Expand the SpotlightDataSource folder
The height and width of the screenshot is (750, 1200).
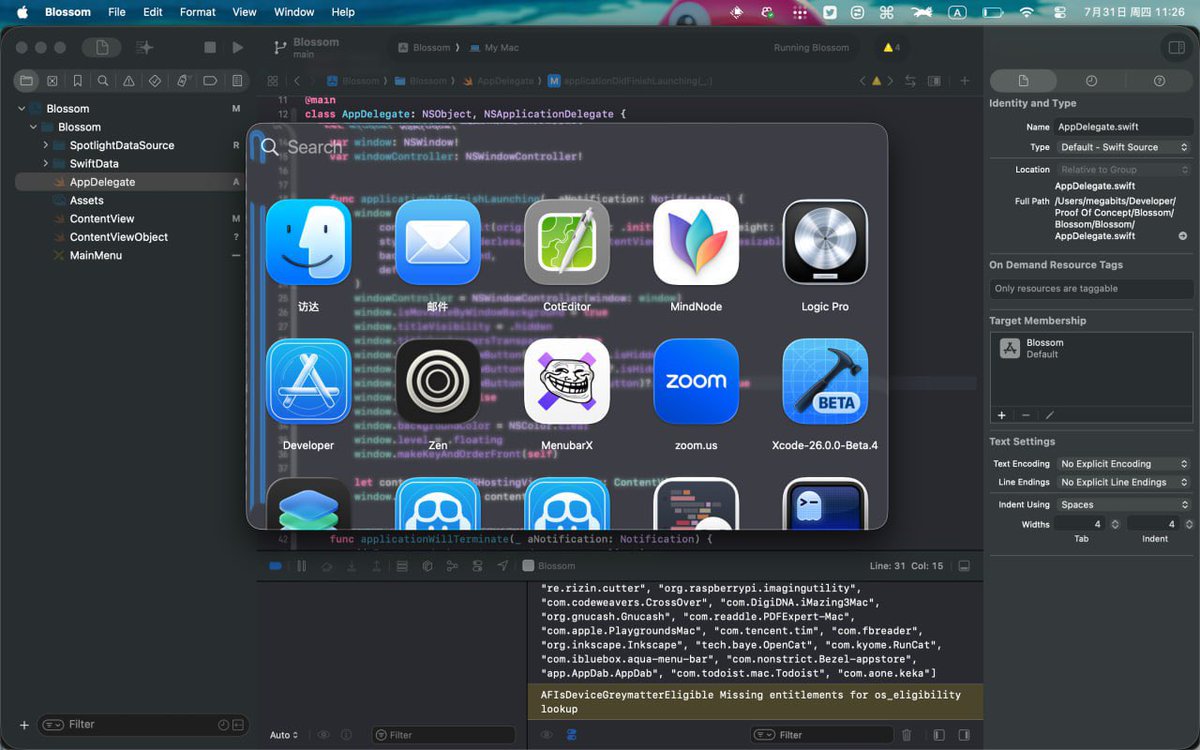pyautogui.click(x=46, y=145)
